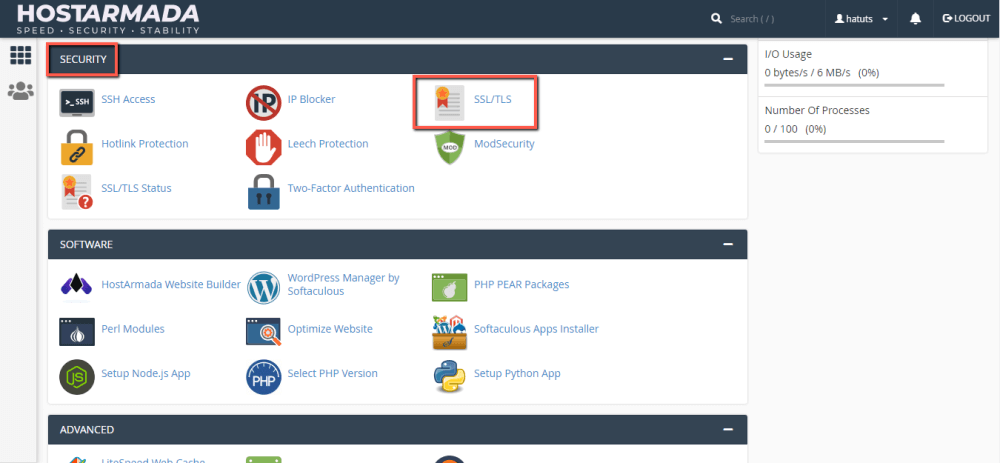Click the Number Of Processes progress bar
Image resolution: width=1000 pixels, height=463 pixels.
854,141
